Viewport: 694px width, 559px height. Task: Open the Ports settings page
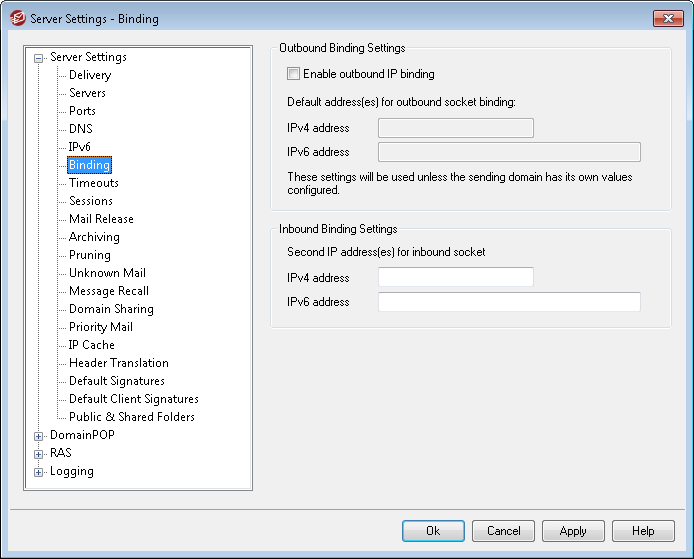pos(82,111)
